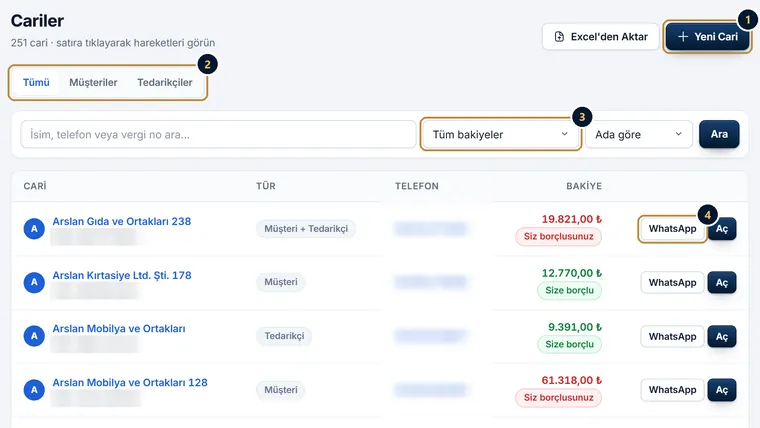760x428 pixels.
Task: Switch to the Müşteriler tab
Action: [93, 82]
